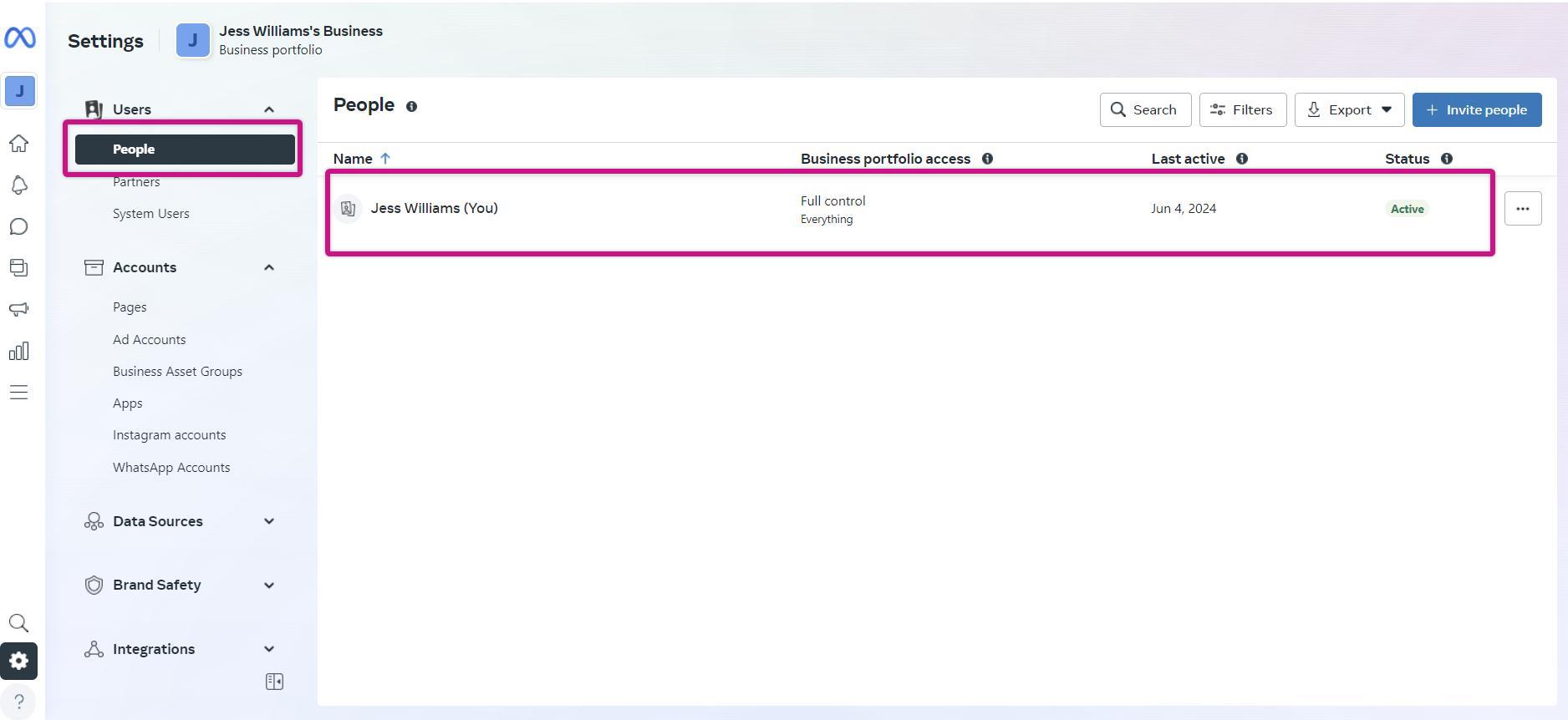This screenshot has height=720, width=1568.
Task: Open Apps under Accounts
Action: [x=128, y=403]
